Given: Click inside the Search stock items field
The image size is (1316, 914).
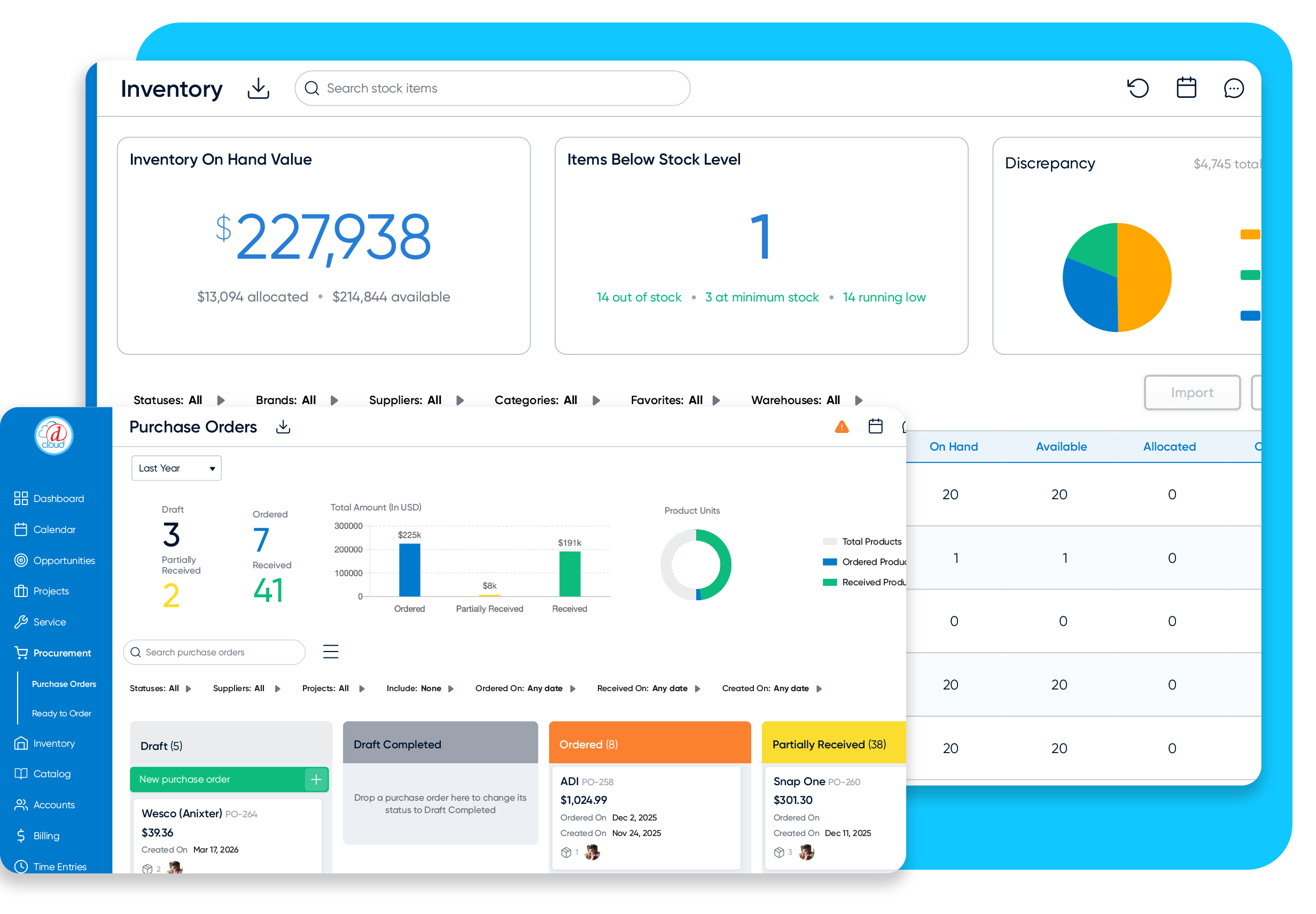Looking at the screenshot, I should click(x=492, y=88).
